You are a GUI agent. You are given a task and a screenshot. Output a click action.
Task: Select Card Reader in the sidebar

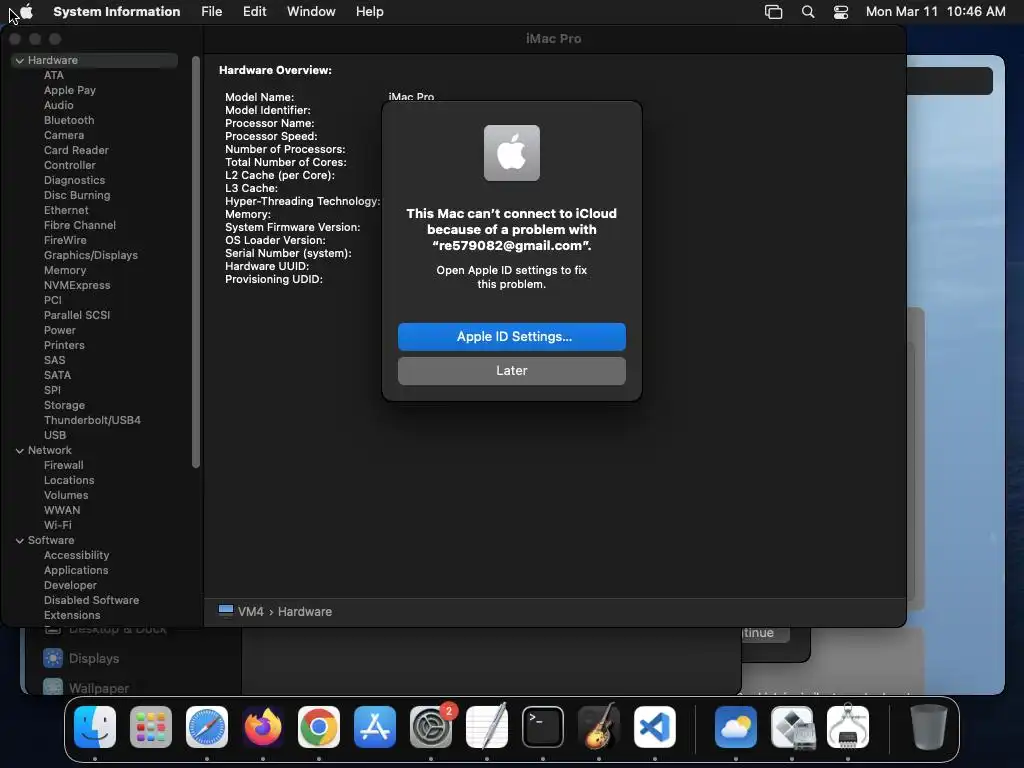point(76,150)
